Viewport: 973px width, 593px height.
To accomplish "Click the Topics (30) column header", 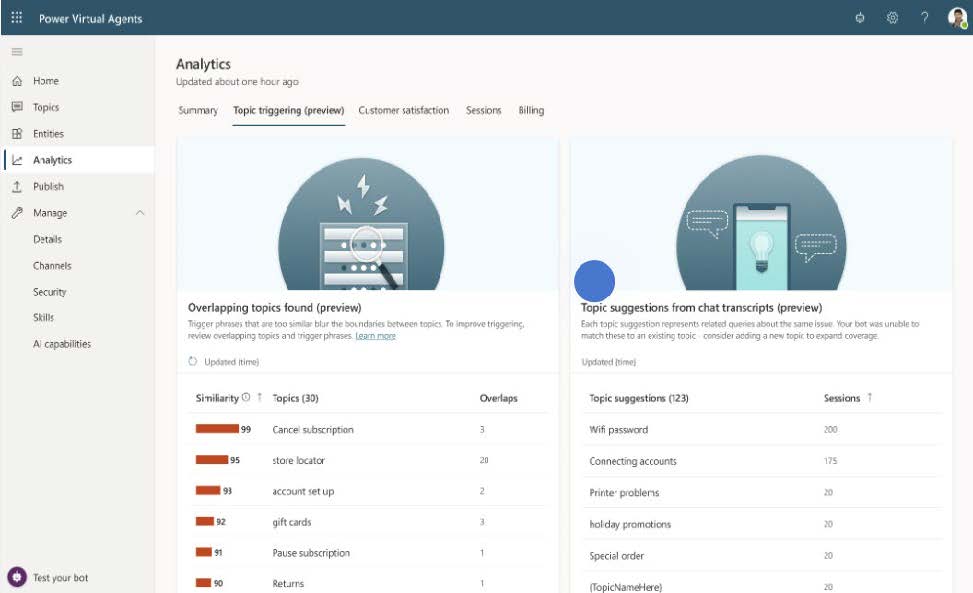I will tap(295, 398).
